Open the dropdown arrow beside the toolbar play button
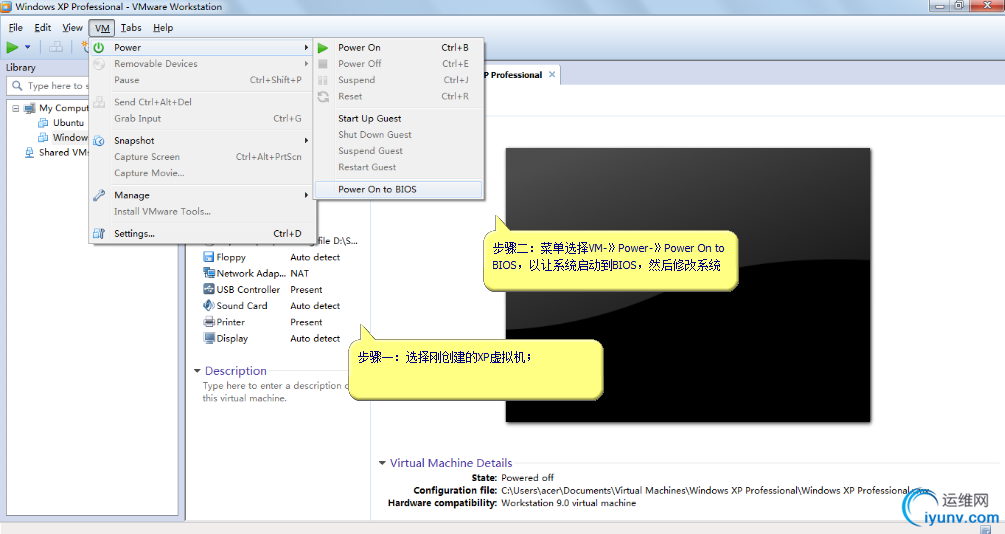1005x534 pixels. 28,47
